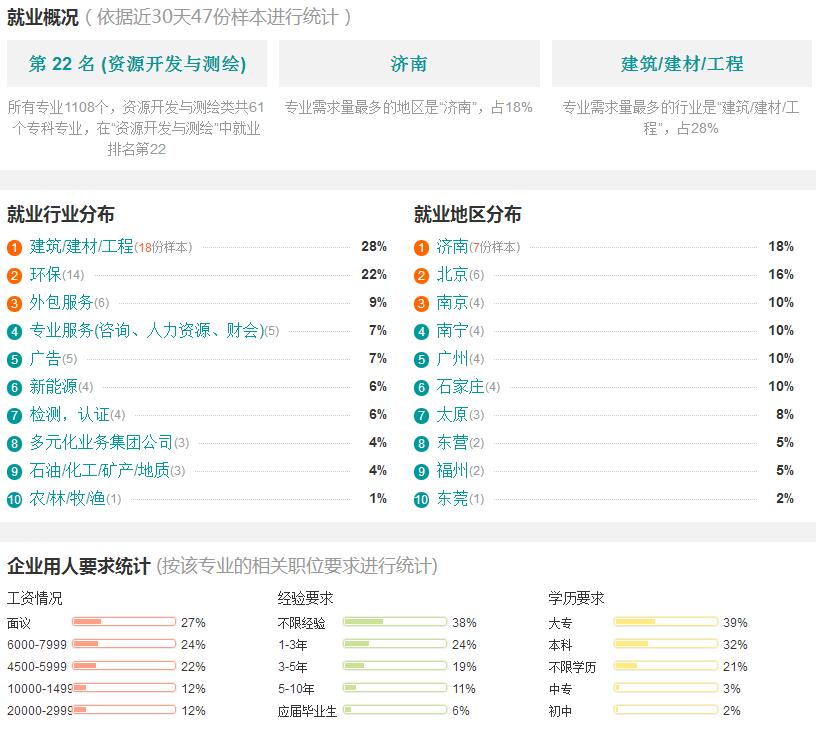Click the orange rank 1 badge for 建筑/建材/工程
Screen dimensions: 816x729
point(14,247)
